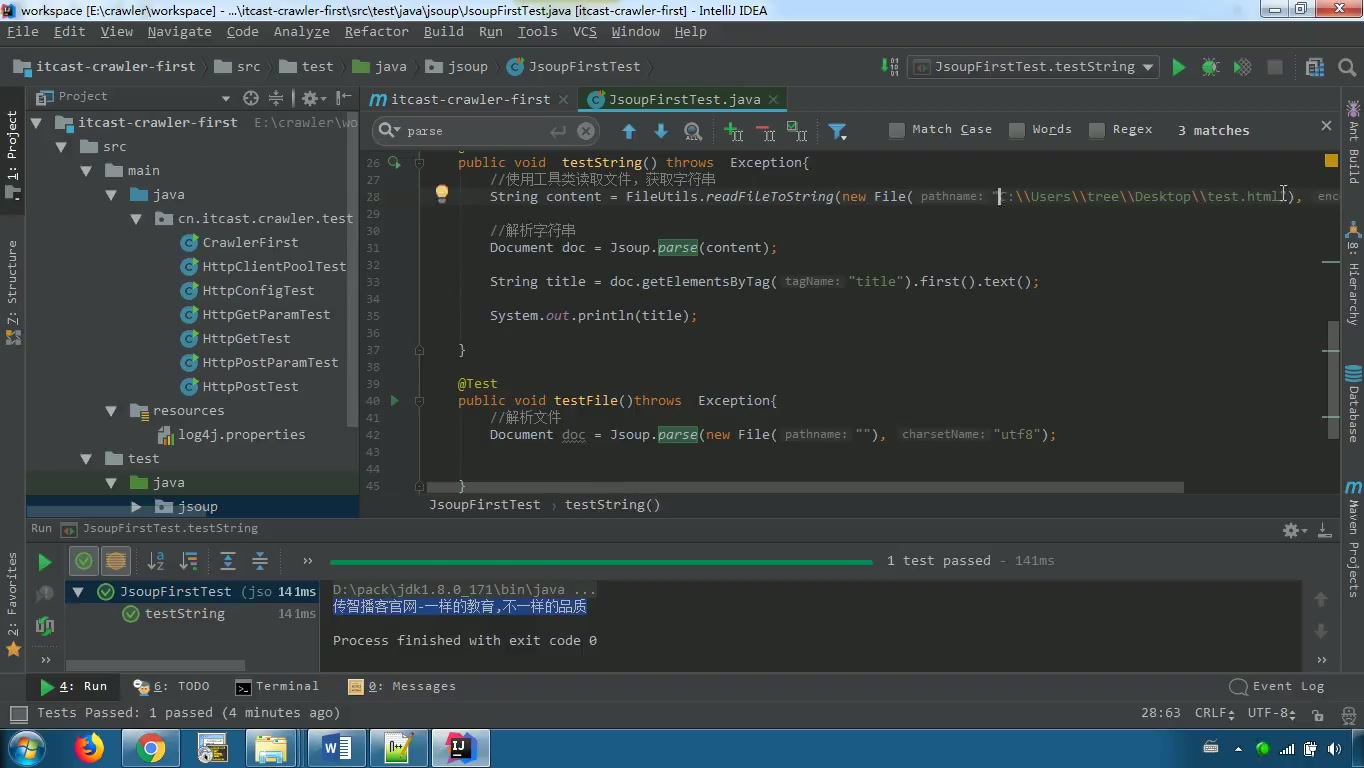Open the Messages tool window
1364x768 pixels.
pos(402,687)
